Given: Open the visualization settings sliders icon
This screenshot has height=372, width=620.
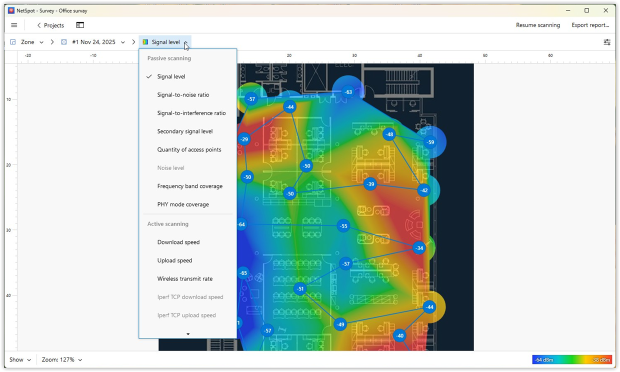Looking at the screenshot, I should [x=607, y=42].
